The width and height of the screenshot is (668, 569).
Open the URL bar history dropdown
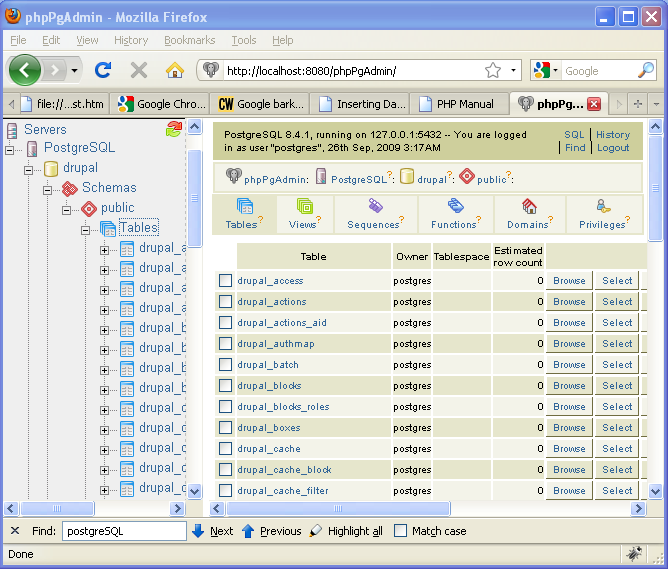click(513, 70)
